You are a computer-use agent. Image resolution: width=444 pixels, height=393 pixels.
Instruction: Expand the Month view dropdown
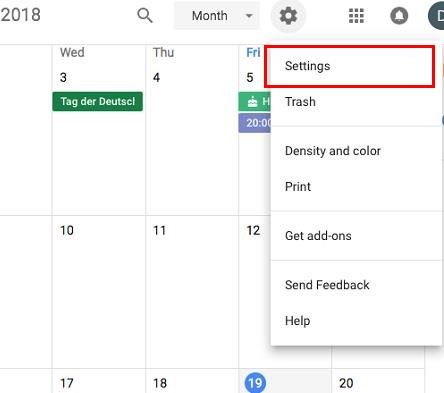[x=217, y=16]
